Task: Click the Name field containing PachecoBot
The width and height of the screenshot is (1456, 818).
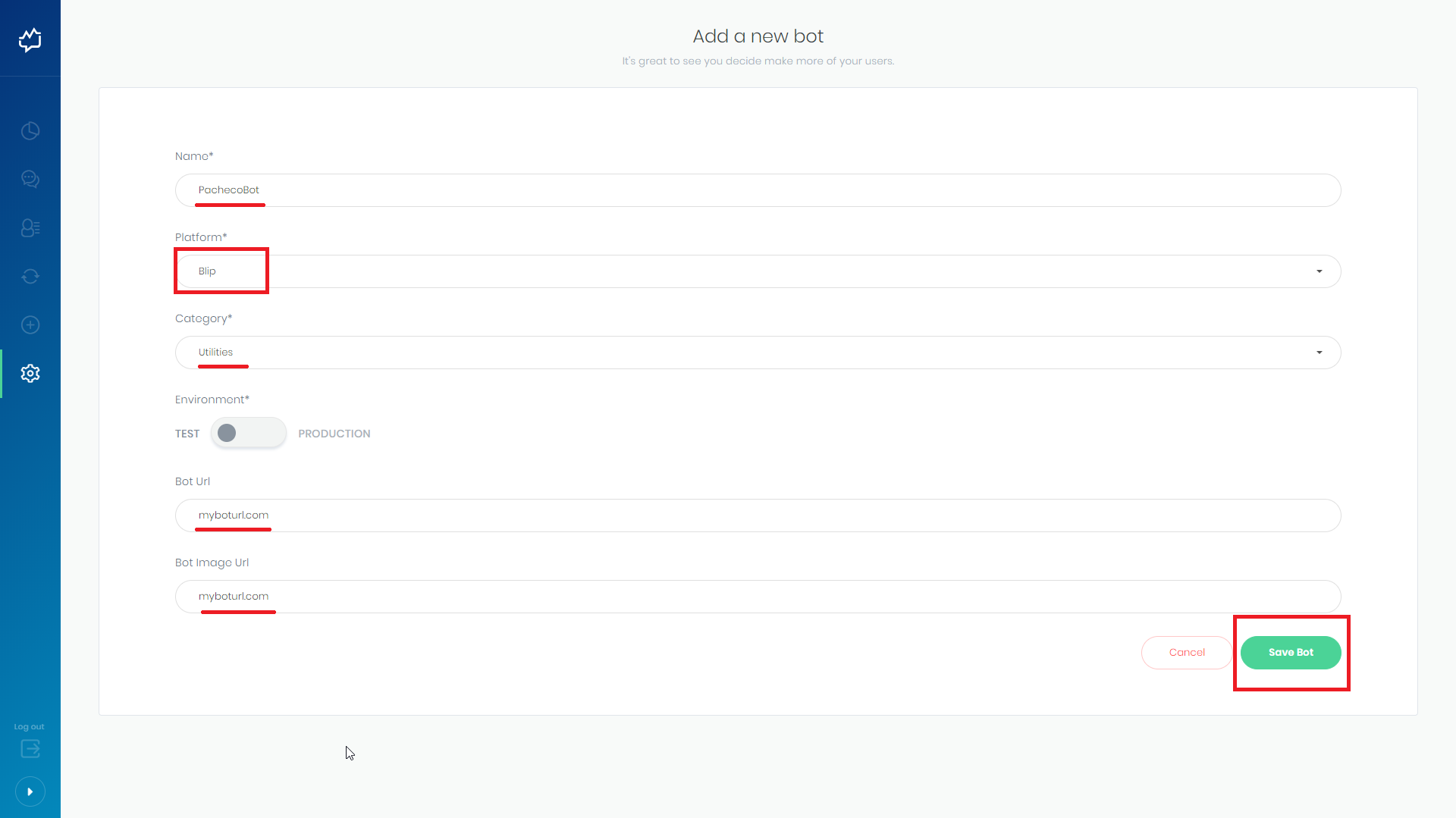Action: tap(758, 190)
